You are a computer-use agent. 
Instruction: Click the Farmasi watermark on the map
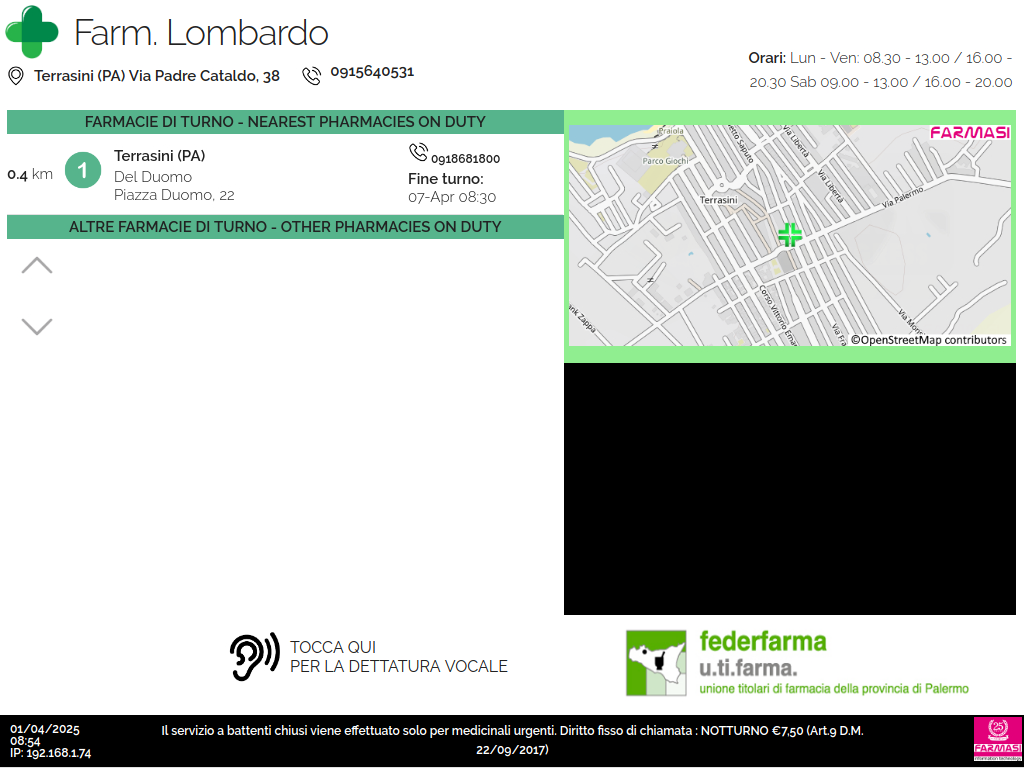pos(969,133)
